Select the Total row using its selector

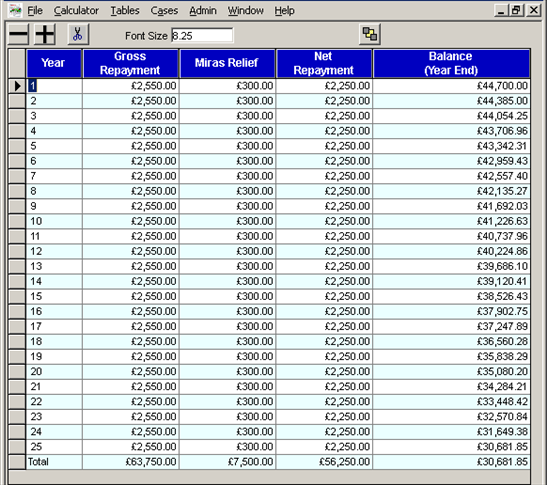17,462
